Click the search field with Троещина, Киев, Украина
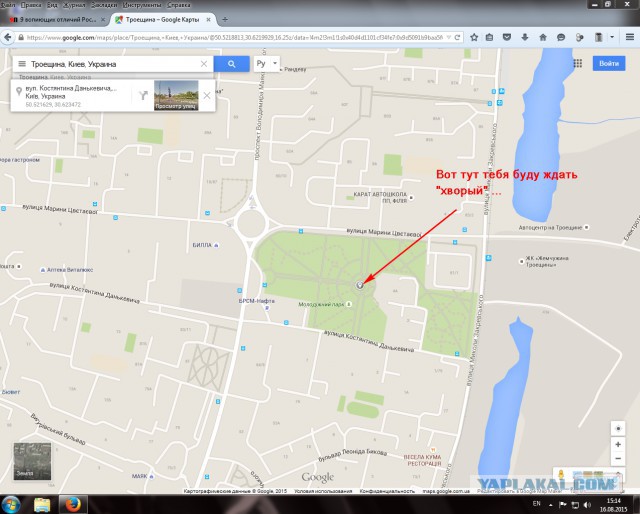640x514 pixels. (113, 64)
